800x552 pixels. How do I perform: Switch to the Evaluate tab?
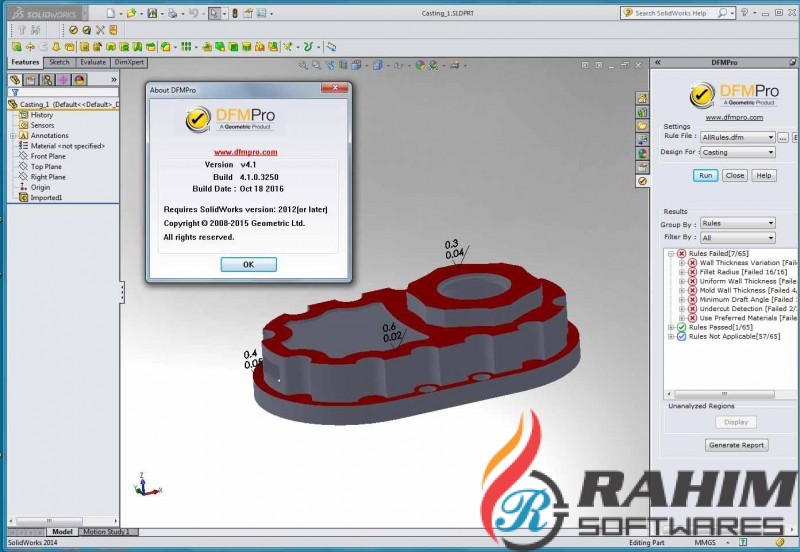tap(93, 62)
